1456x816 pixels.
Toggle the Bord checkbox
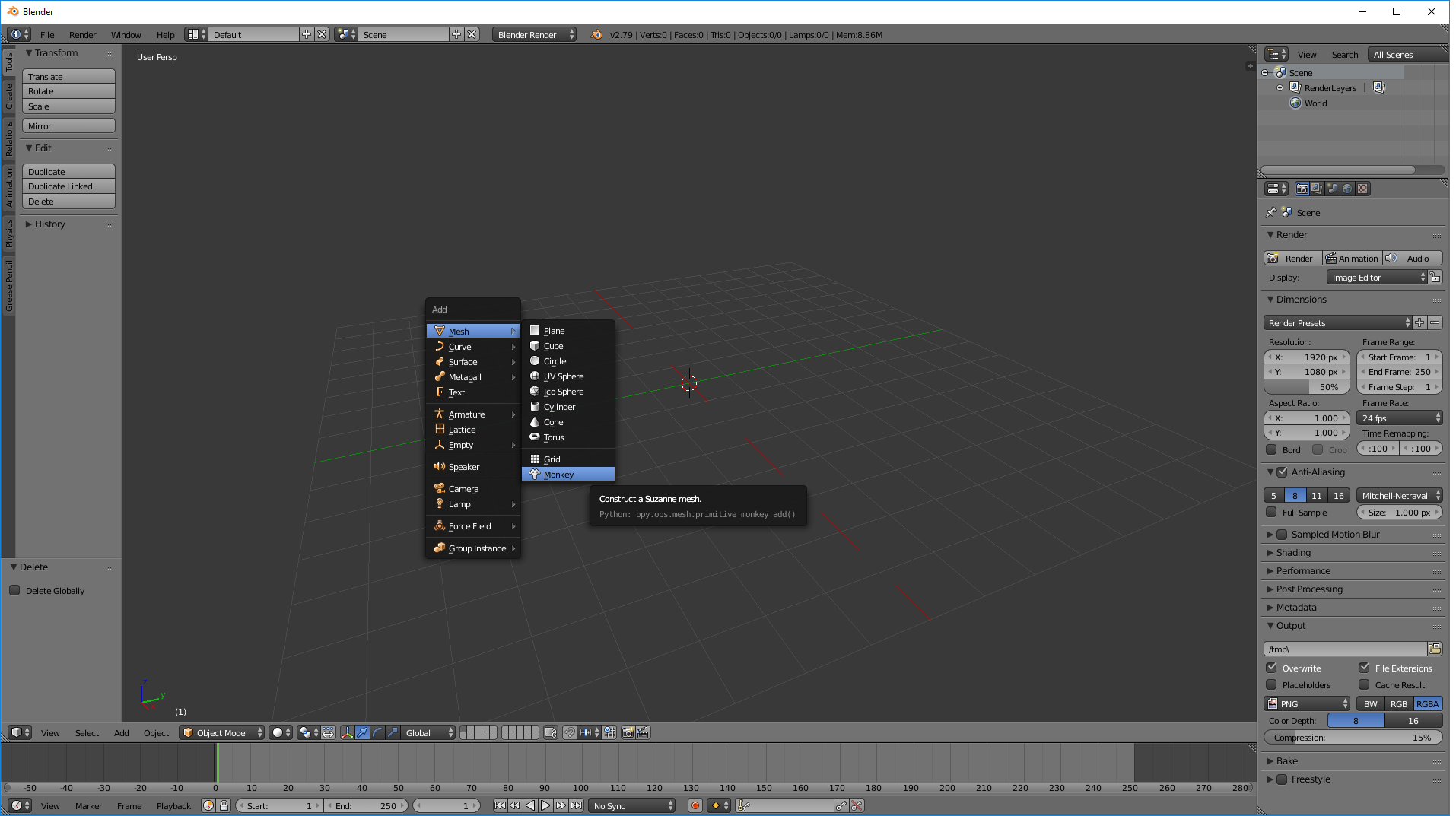coord(1271,449)
